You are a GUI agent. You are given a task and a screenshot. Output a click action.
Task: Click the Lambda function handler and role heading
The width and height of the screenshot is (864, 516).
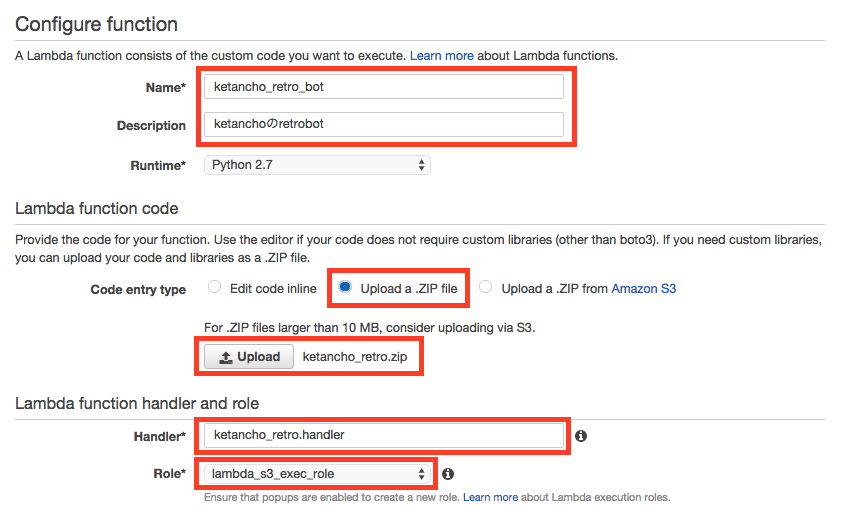click(x=137, y=404)
